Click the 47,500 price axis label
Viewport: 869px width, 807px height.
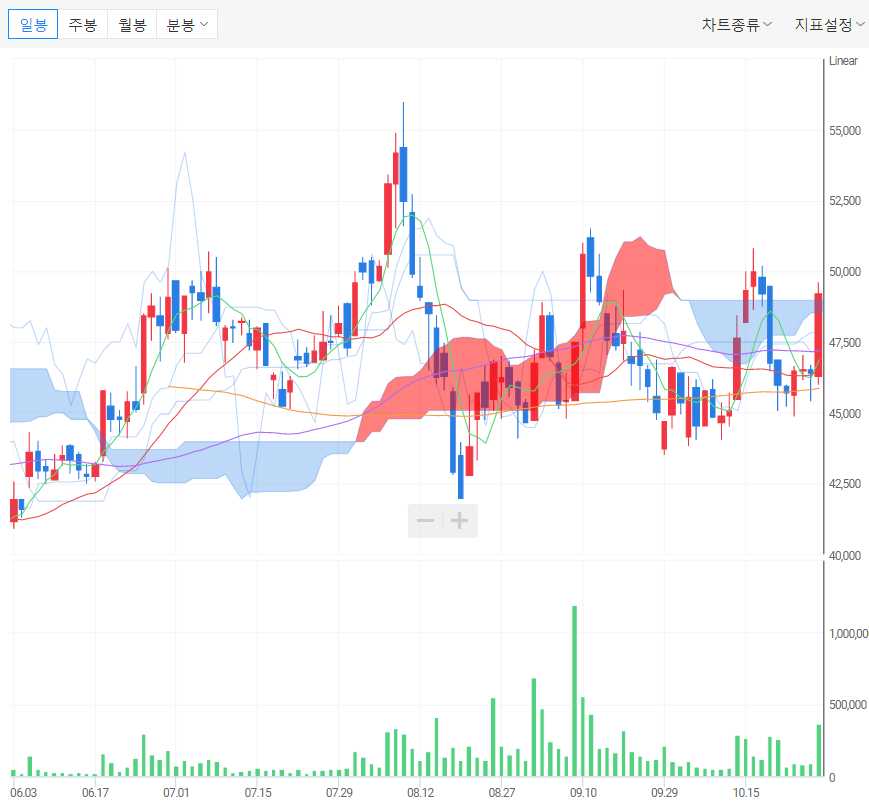point(845,343)
